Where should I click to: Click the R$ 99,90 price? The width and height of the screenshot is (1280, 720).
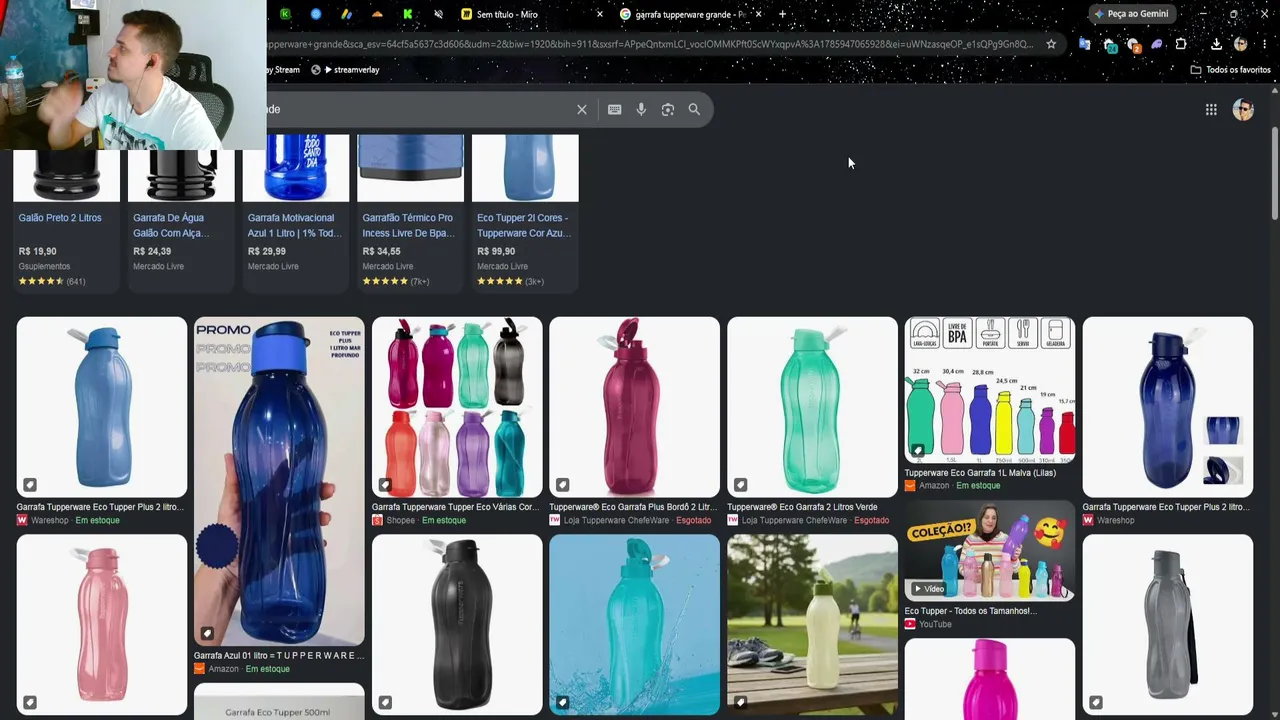(496, 252)
